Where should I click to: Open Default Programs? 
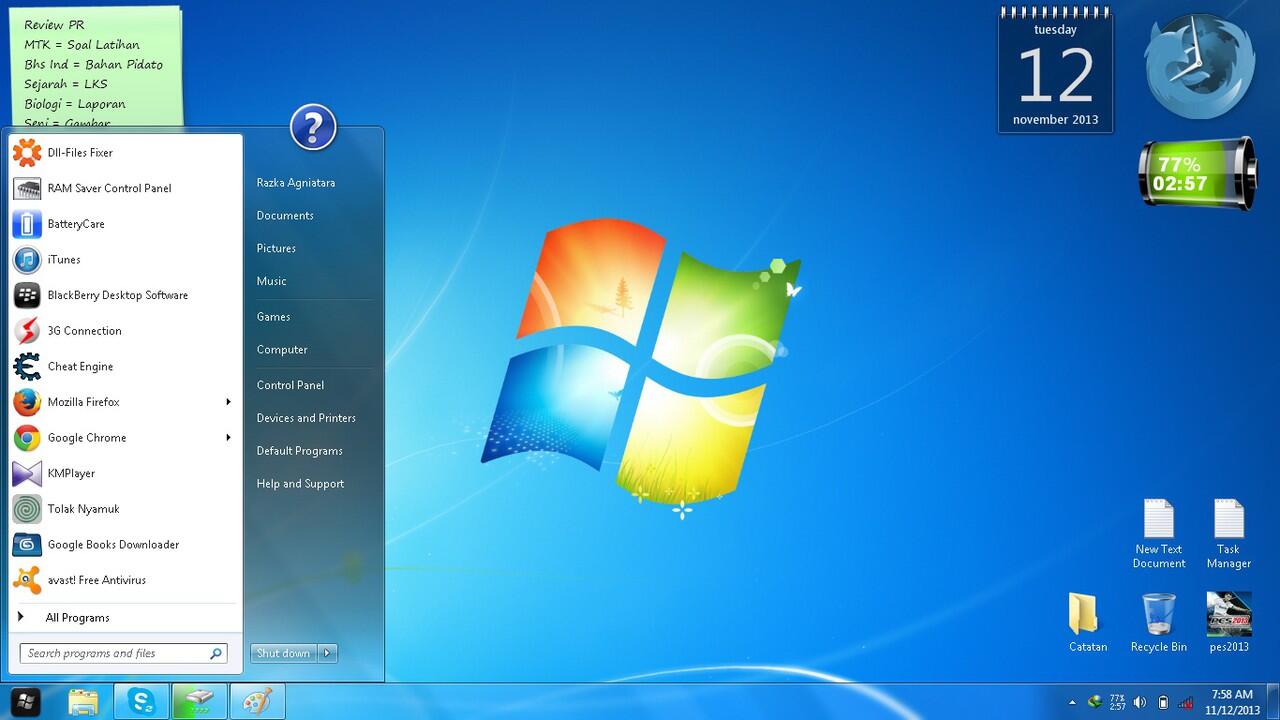(x=299, y=451)
